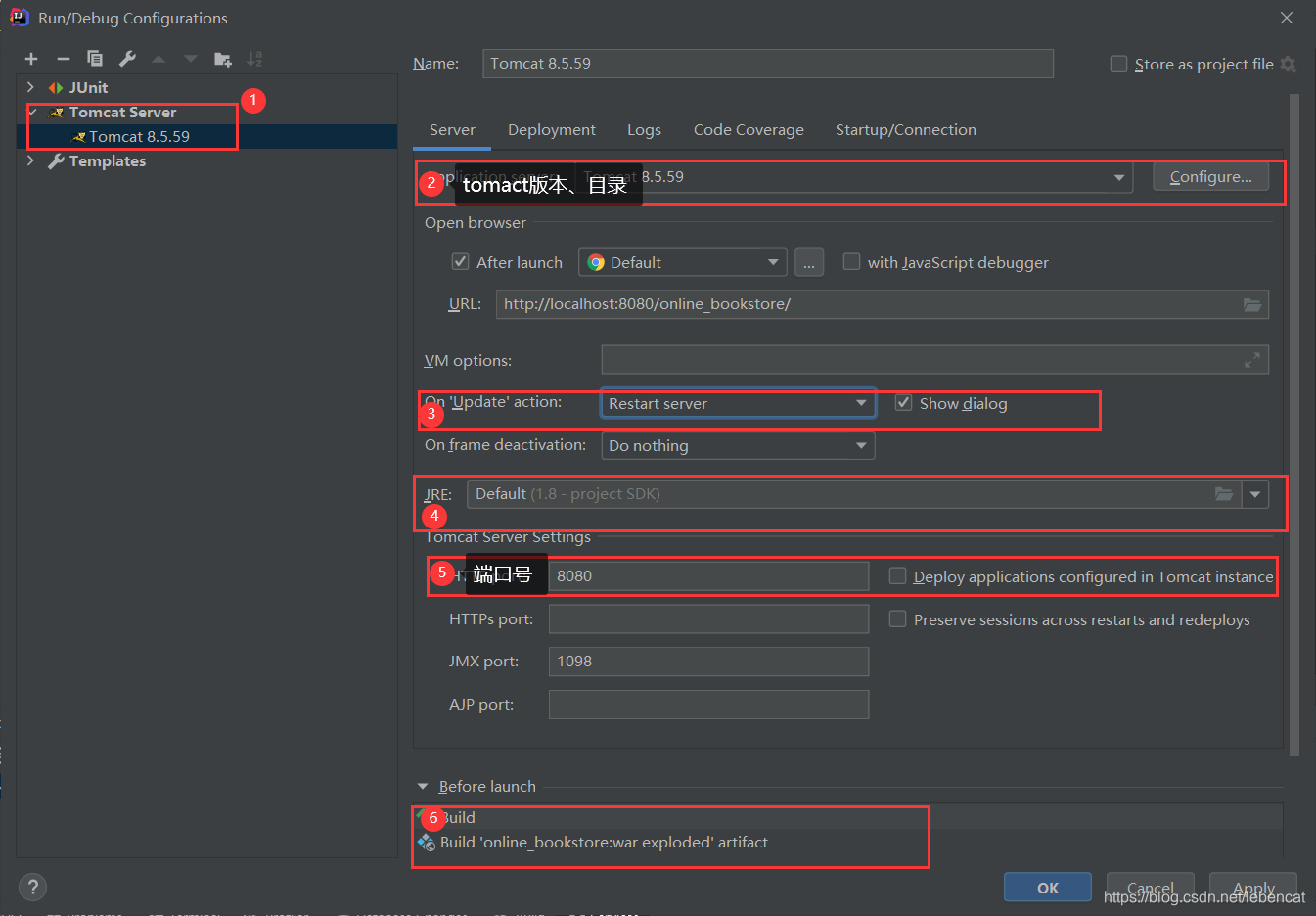Expand the VM options field

pyautogui.click(x=1252, y=360)
